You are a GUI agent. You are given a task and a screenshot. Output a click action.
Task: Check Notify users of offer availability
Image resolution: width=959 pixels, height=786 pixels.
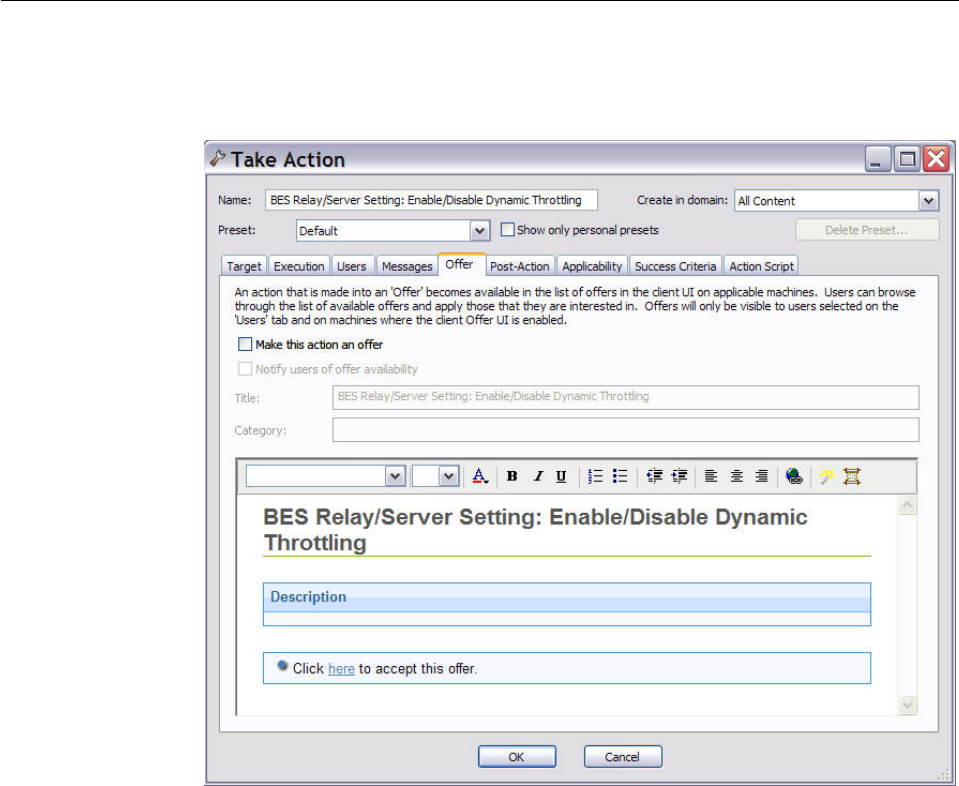[245, 369]
